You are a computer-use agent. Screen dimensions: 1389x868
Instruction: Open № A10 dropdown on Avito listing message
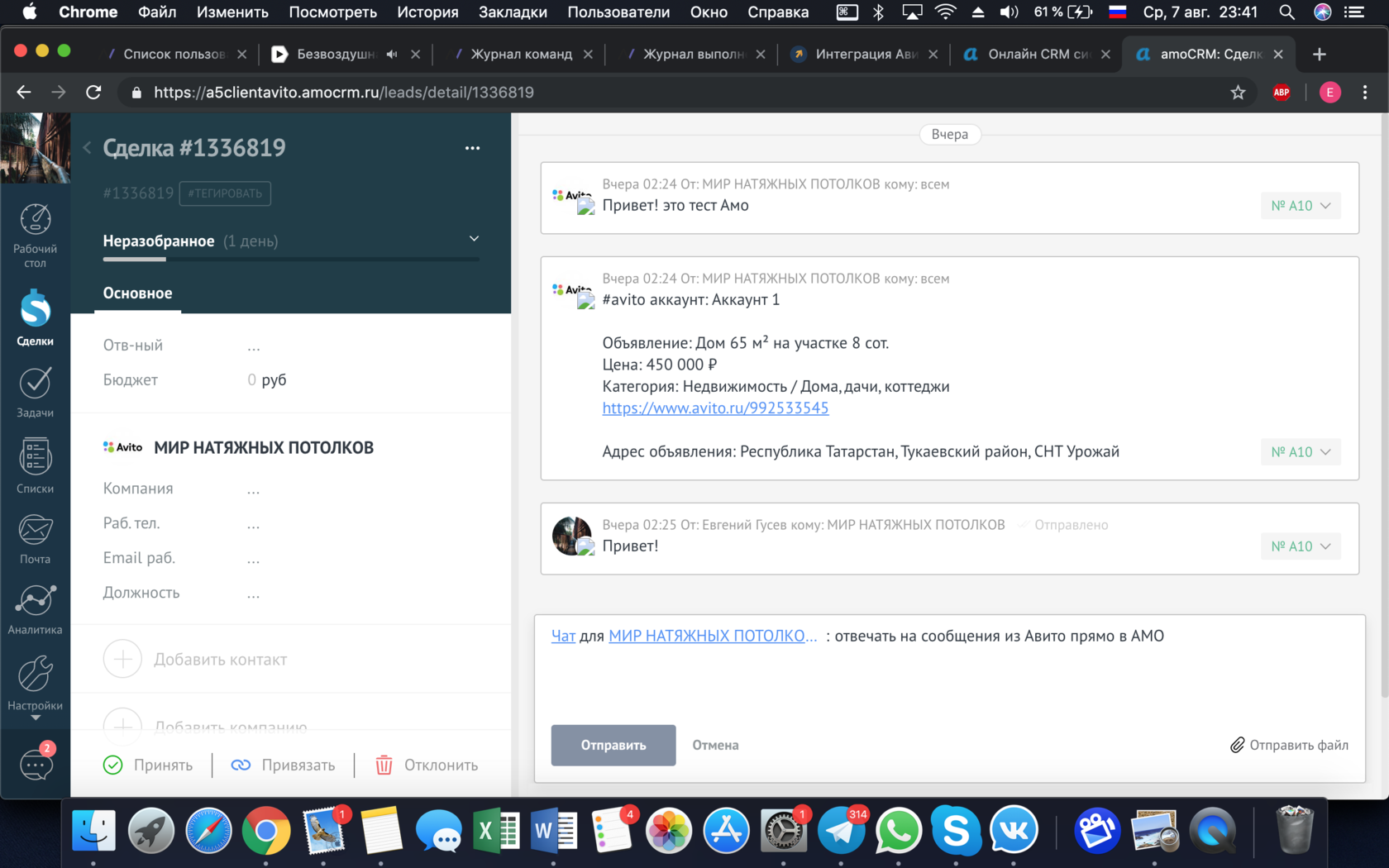point(1301,451)
